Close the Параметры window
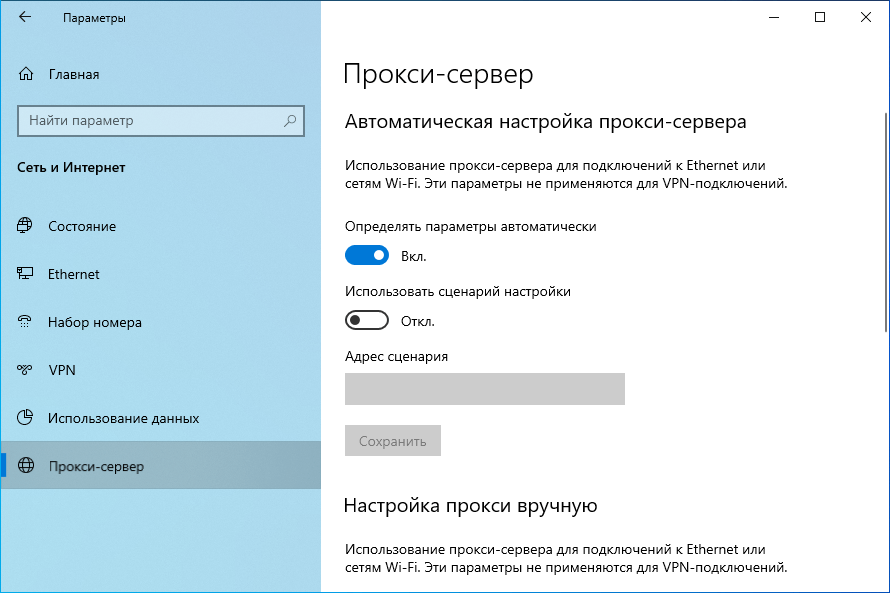 [866, 17]
